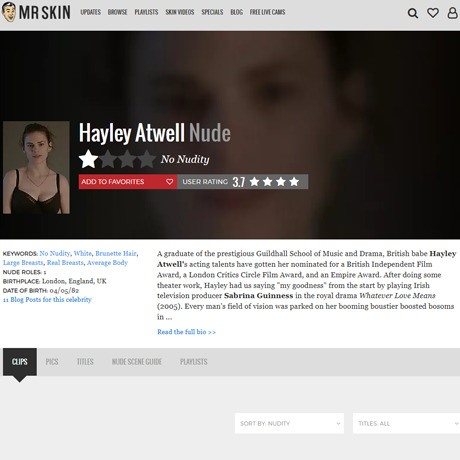Click the Brunette Hair keyword link
This screenshot has height=460, width=460.
click(116, 253)
